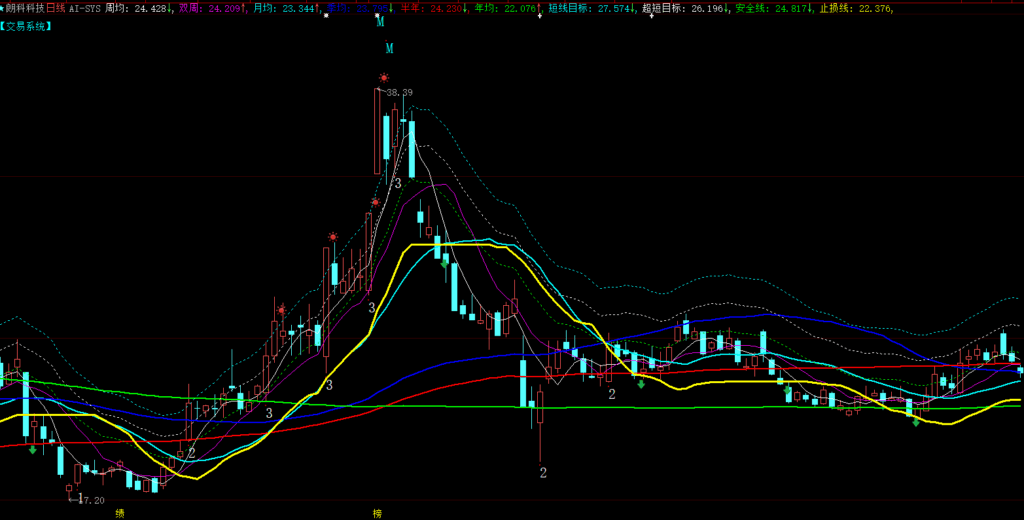This screenshot has height=520, width=1024.
Task: Click the 38.39 high price label
Action: [399, 92]
